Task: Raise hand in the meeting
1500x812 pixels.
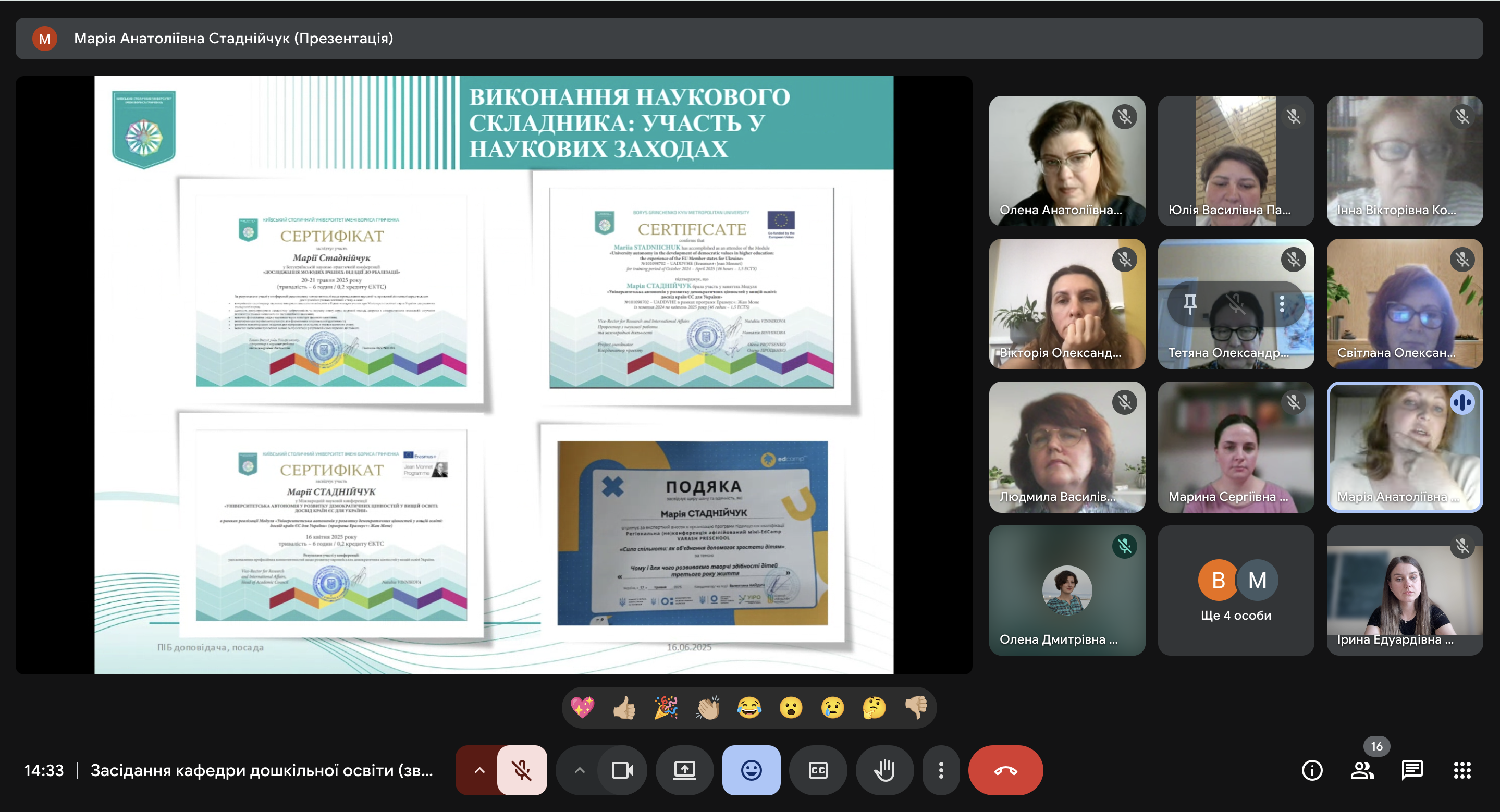Action: [884, 770]
